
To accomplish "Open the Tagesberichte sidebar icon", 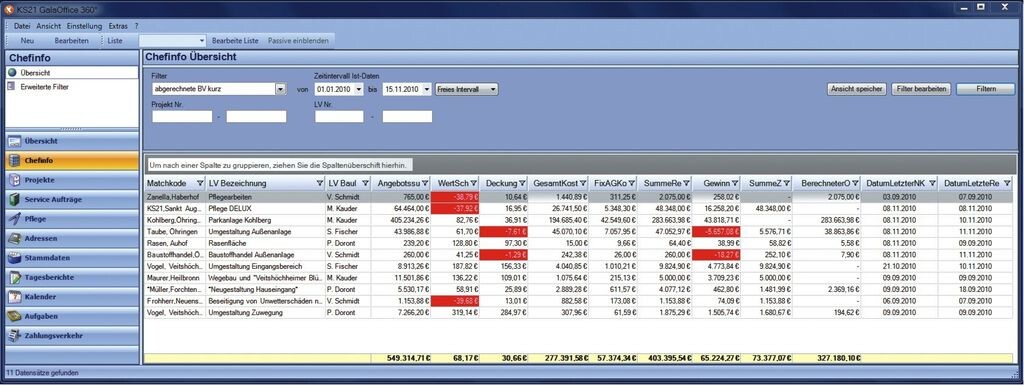I will point(14,277).
